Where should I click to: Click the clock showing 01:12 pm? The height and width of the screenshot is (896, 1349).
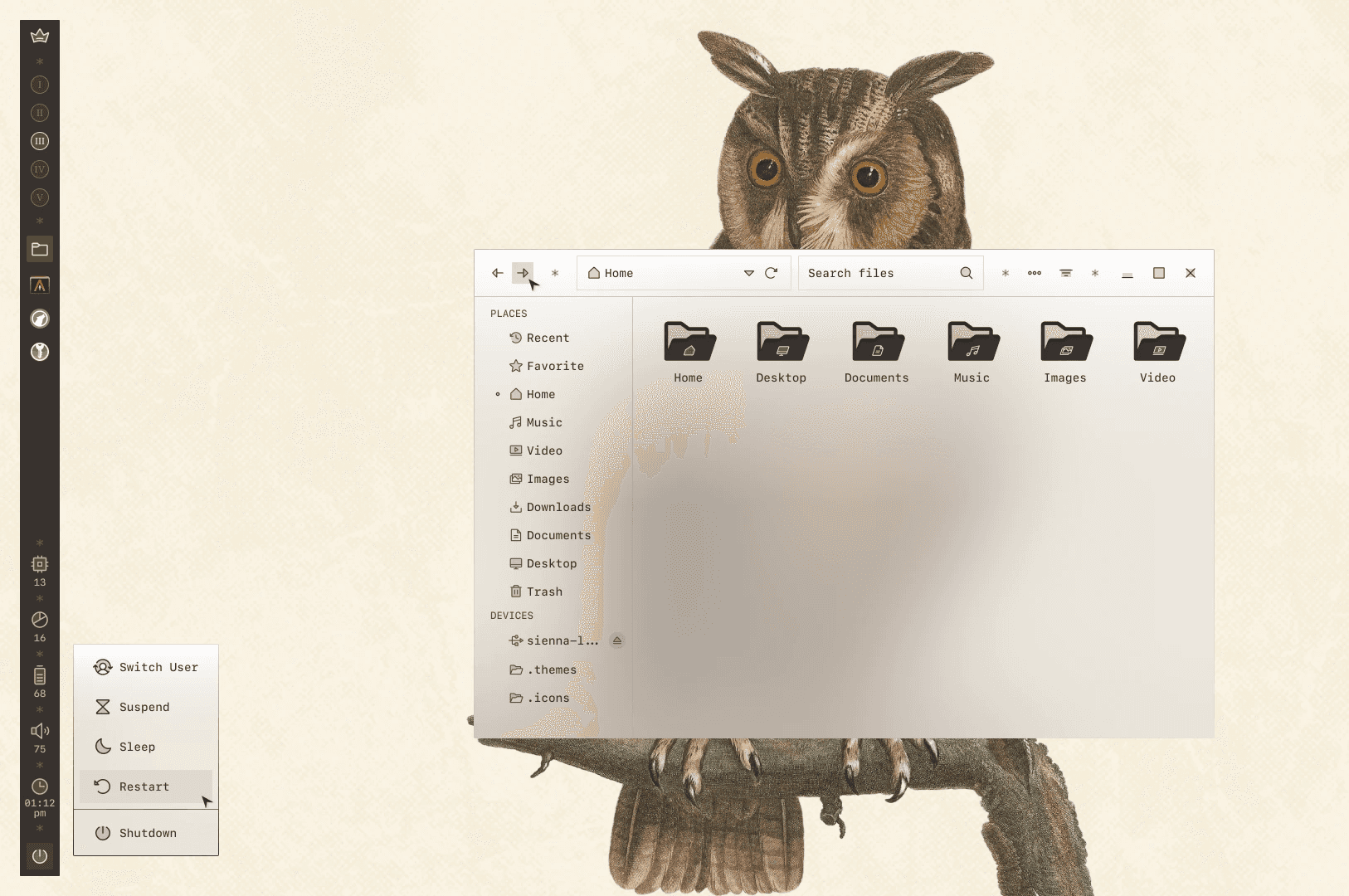40,797
